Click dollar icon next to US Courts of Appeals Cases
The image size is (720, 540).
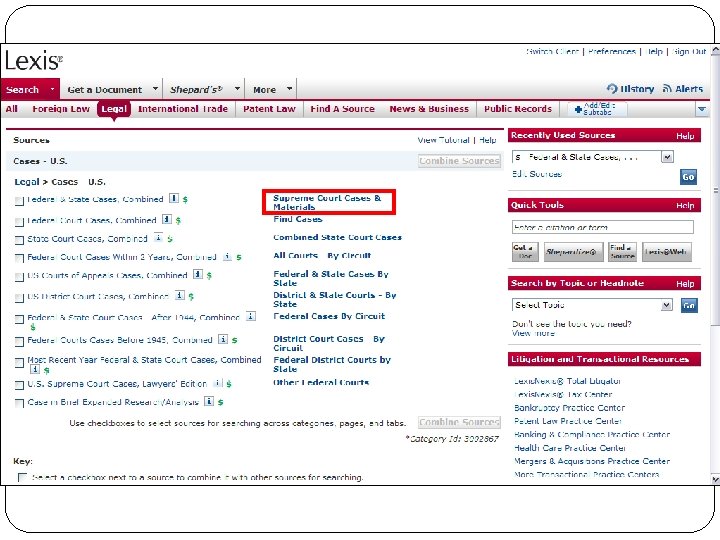(209, 276)
